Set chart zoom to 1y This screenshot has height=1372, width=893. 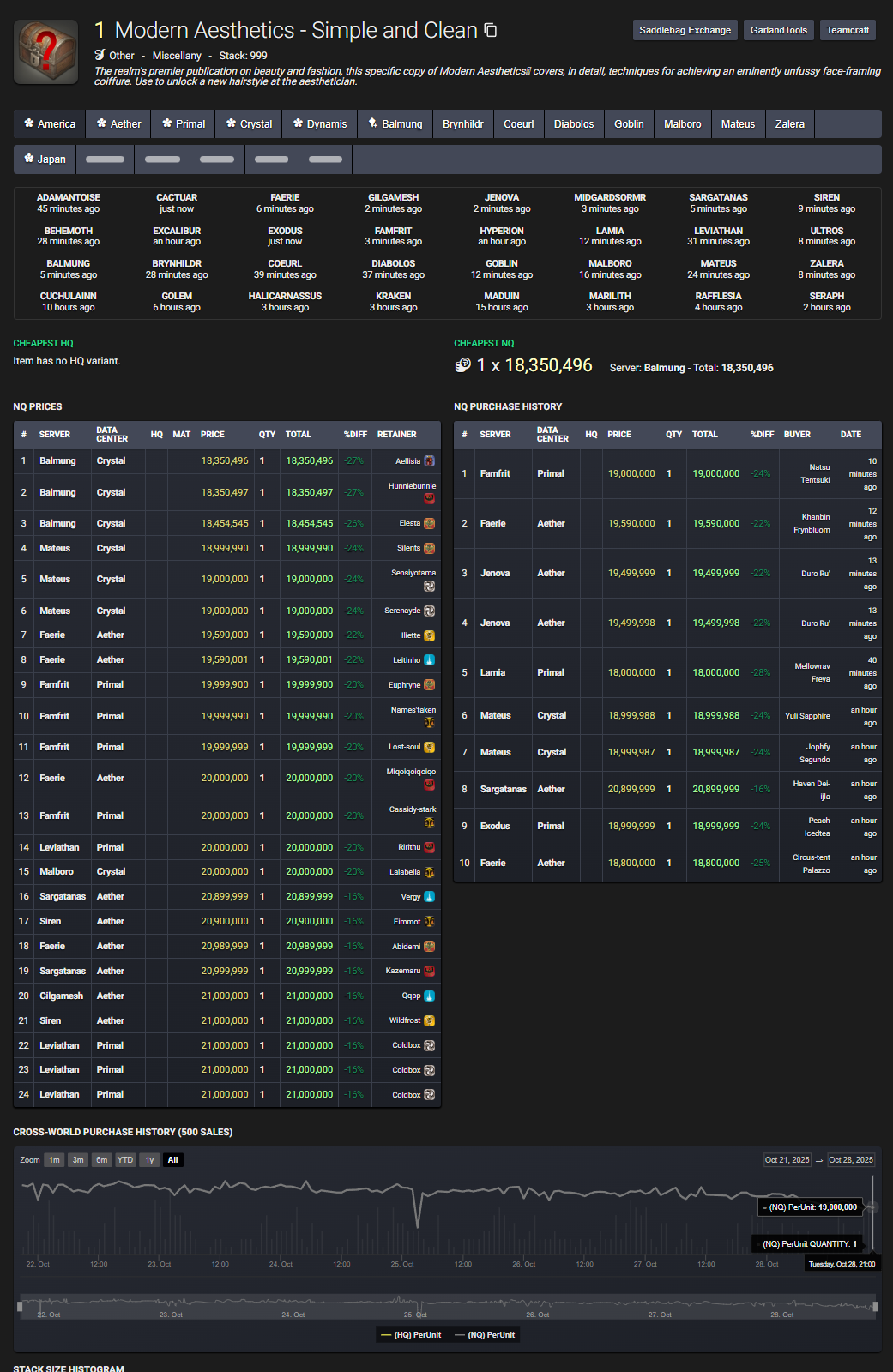[x=149, y=1160]
